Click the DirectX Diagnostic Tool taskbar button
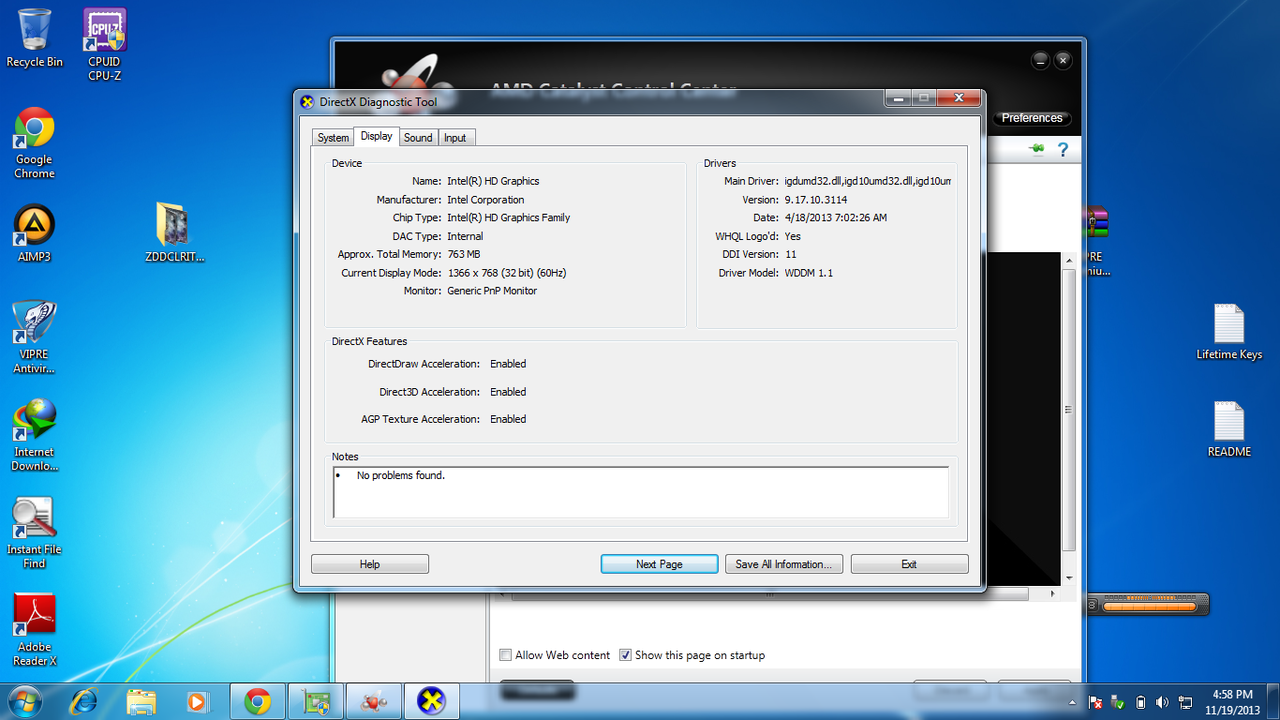The image size is (1280, 720). click(432, 702)
